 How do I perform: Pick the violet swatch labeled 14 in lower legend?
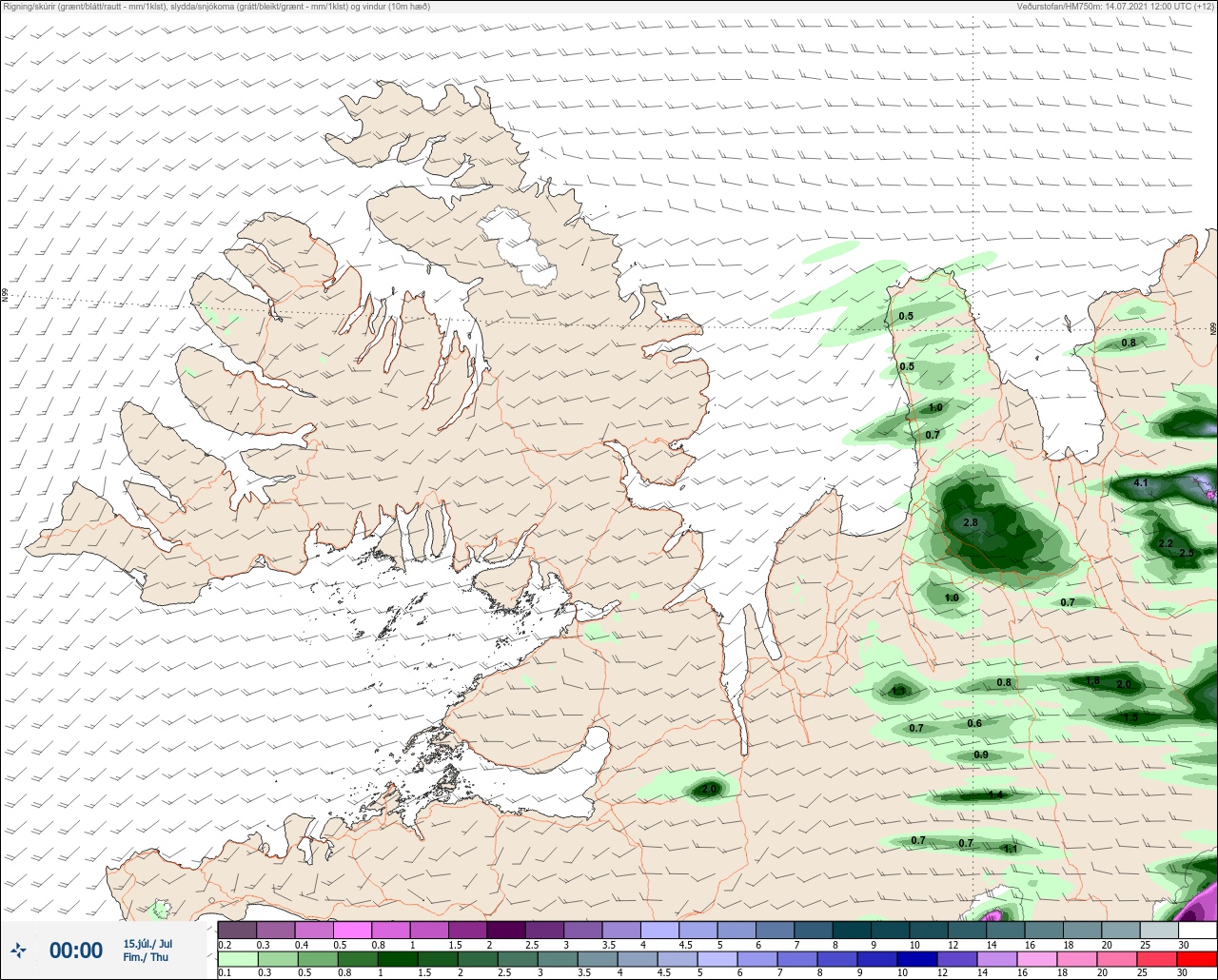pos(997,957)
